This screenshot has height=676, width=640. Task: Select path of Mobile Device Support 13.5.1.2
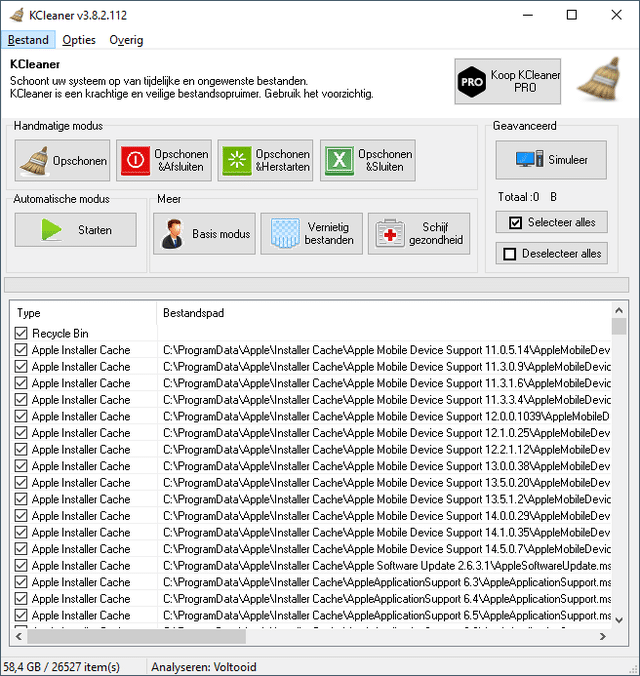[x=386, y=499]
